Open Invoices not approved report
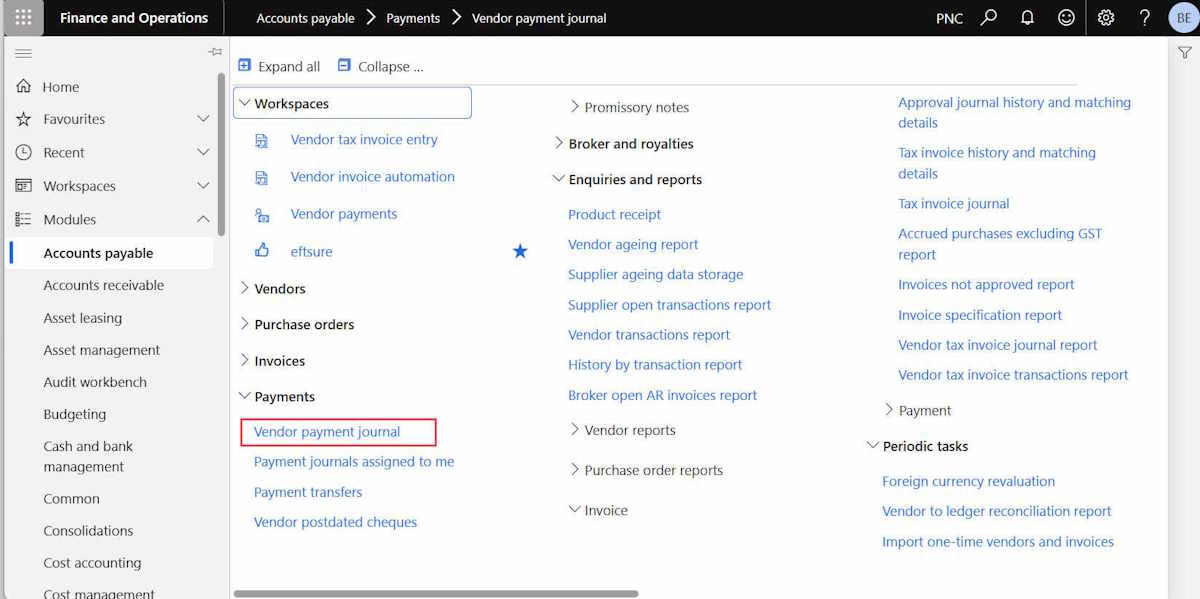1200x599 pixels. 986,284
